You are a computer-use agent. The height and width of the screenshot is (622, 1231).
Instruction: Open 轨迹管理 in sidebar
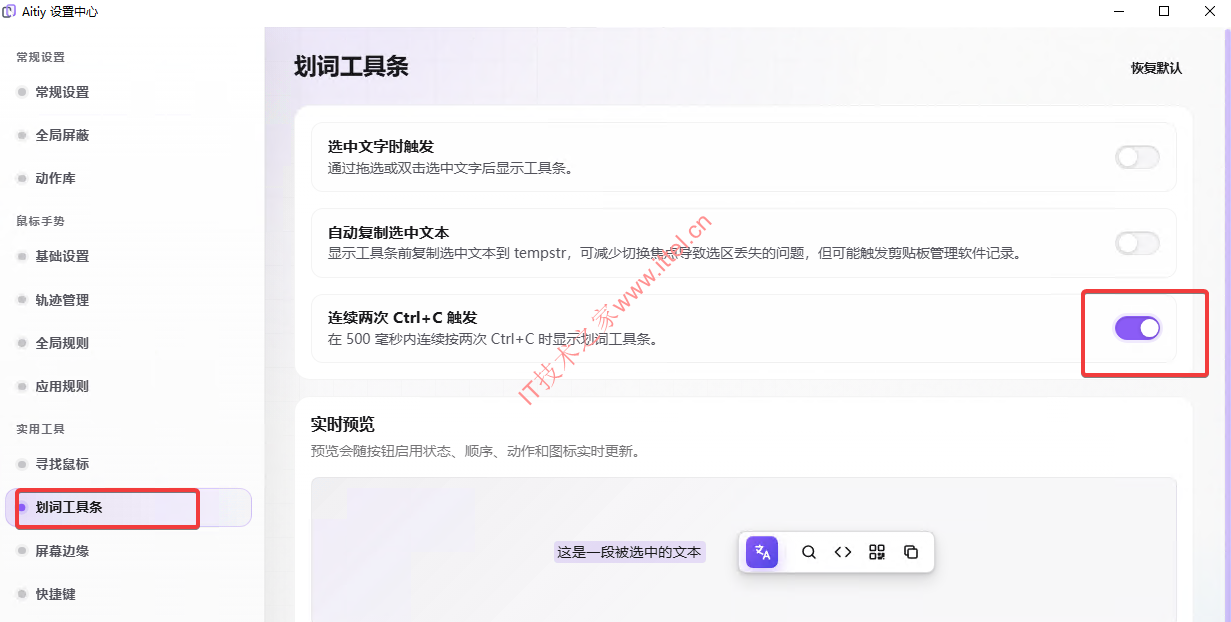tap(128, 300)
